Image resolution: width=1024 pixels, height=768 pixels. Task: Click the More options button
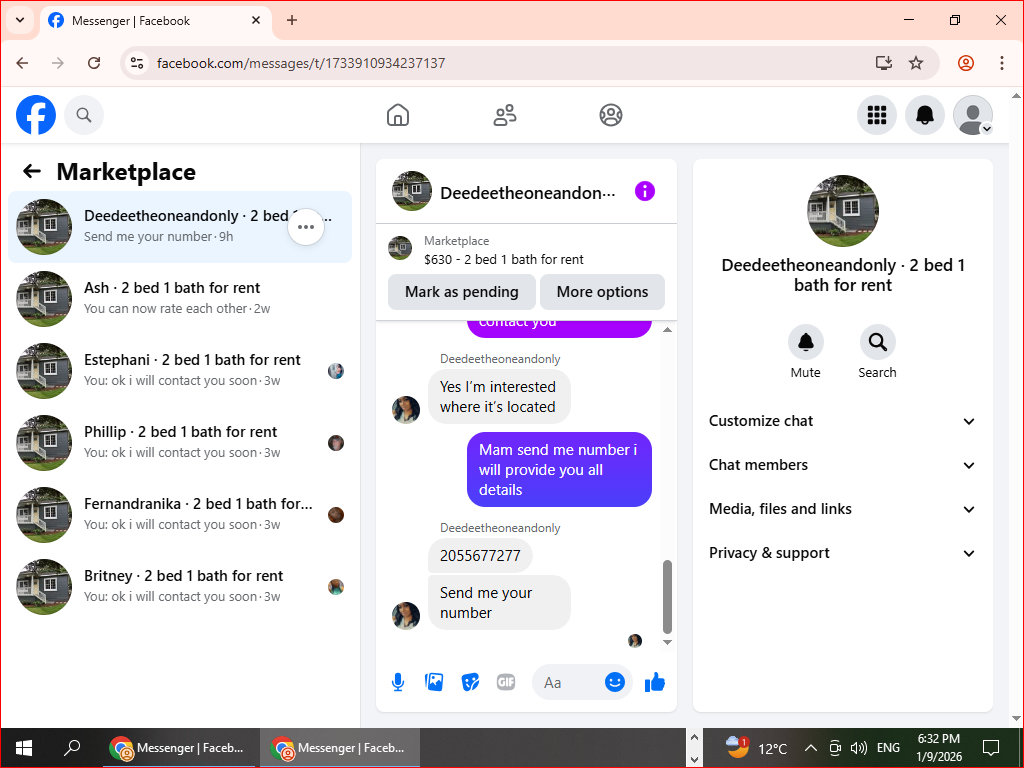pyautogui.click(x=602, y=292)
